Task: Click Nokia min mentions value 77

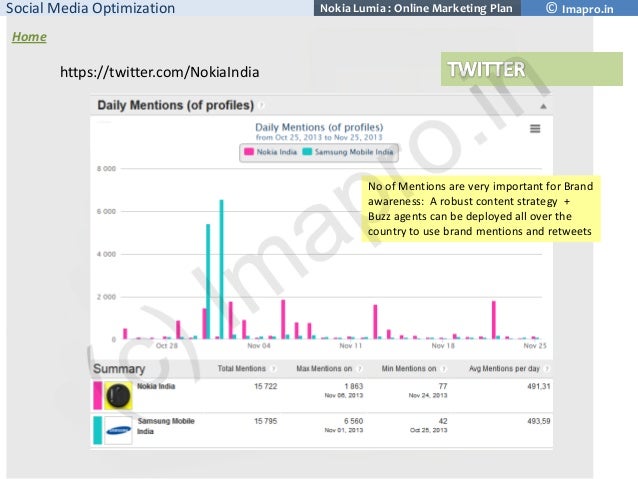Action: click(443, 386)
